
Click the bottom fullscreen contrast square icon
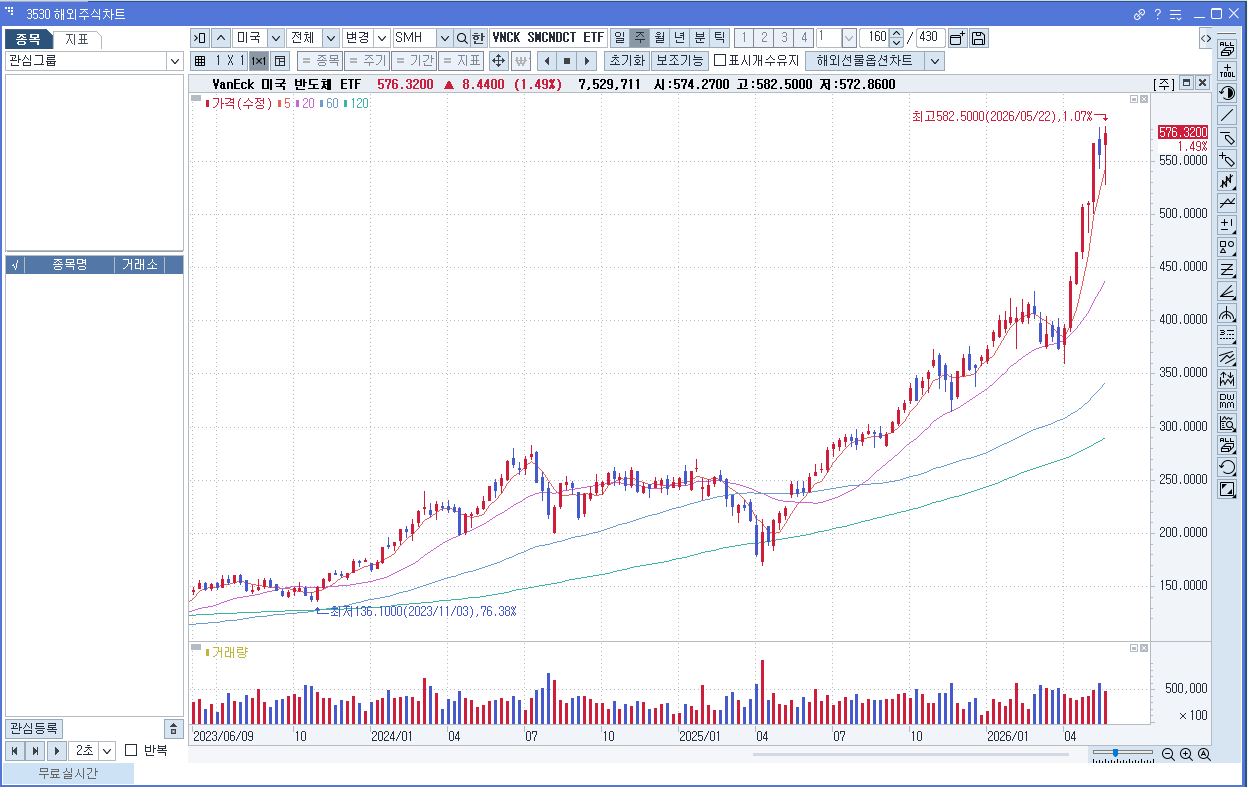(x=1227, y=489)
